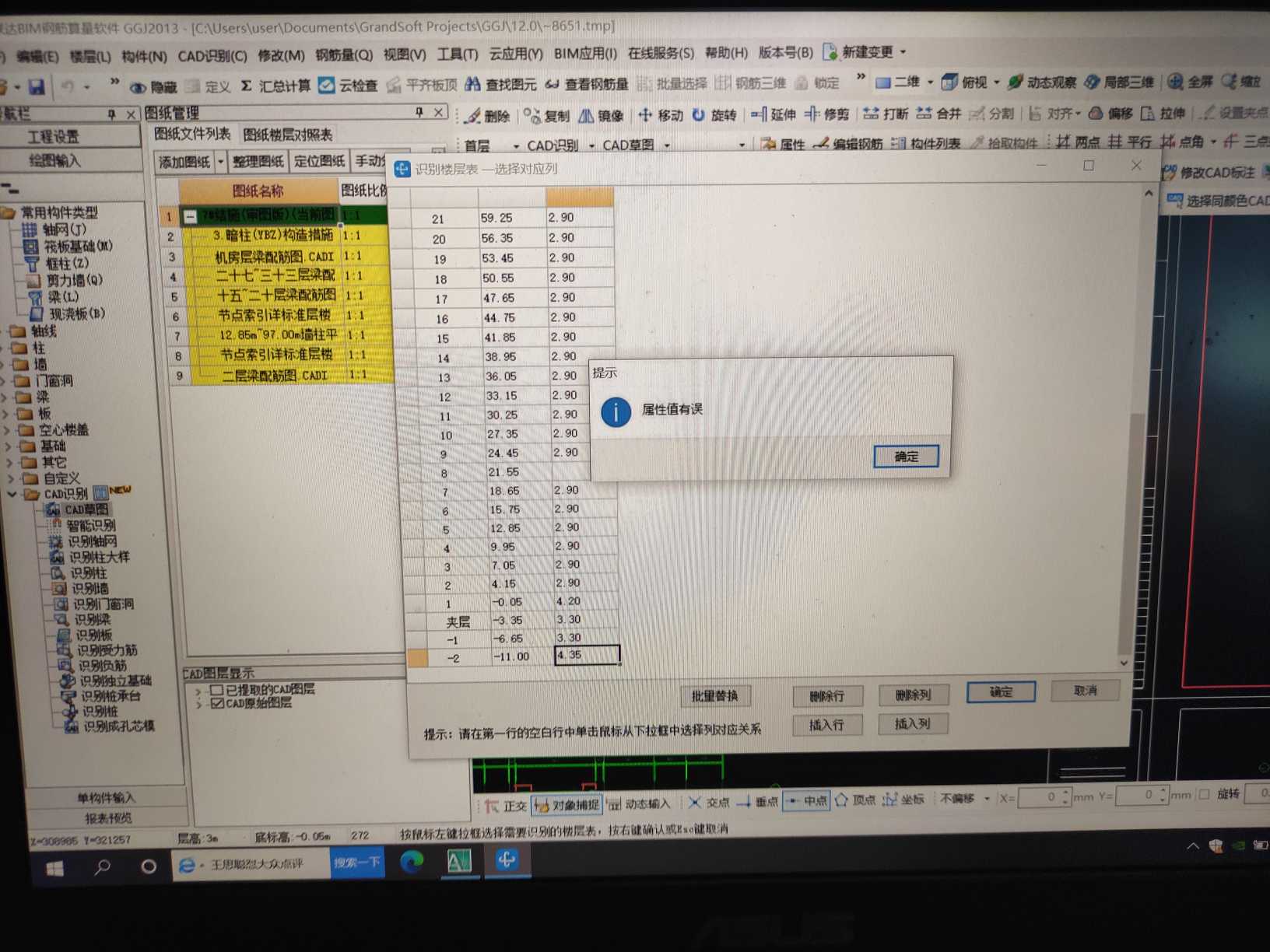Screen dimensions: 1270x952
Task: Click the 全屏 fullscreen icon
Action: [x=1176, y=81]
